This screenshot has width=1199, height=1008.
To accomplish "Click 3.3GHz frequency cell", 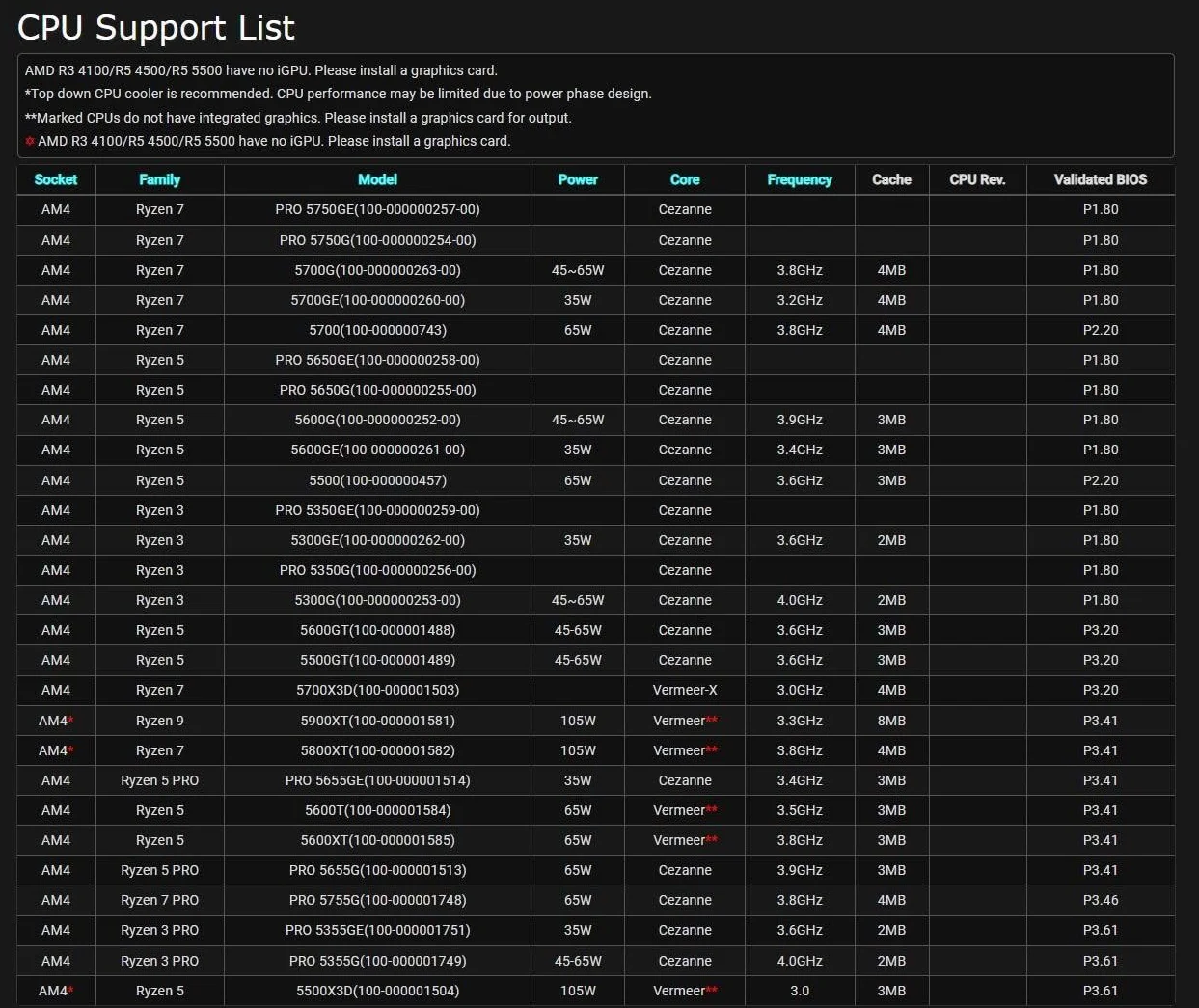I will click(x=800, y=721).
